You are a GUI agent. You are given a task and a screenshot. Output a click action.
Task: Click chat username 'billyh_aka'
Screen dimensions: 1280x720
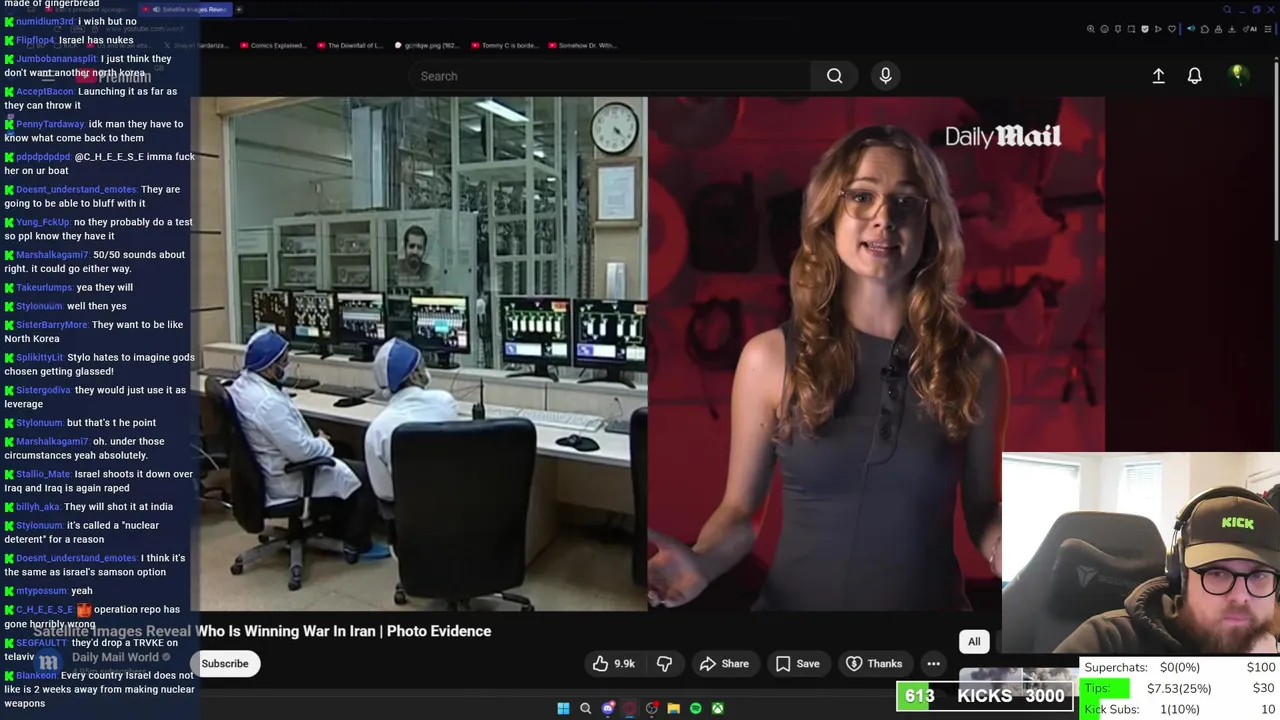pyautogui.click(x=38, y=507)
